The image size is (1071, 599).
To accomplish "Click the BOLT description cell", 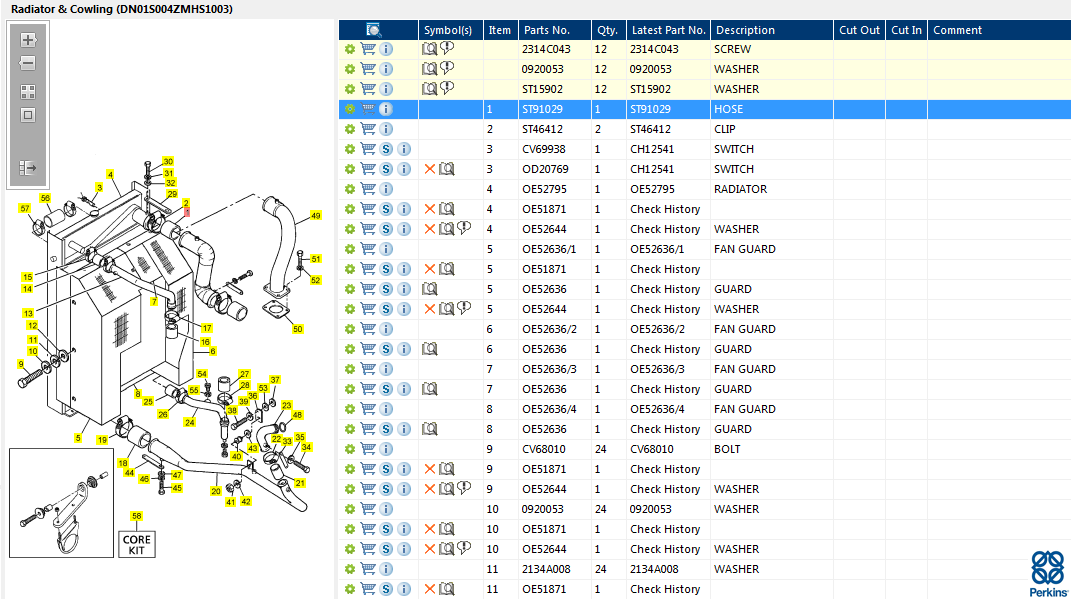I will (727, 449).
